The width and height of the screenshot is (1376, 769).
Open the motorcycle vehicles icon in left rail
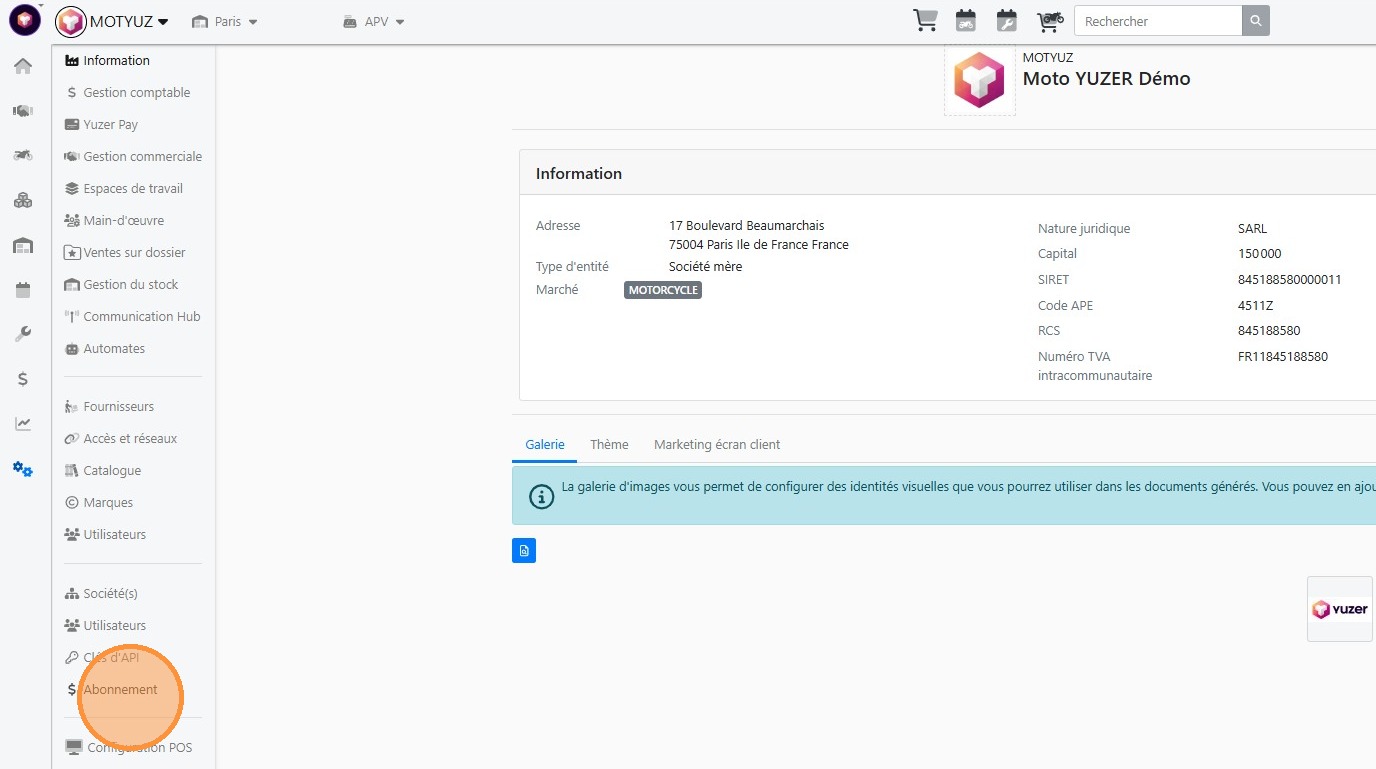click(23, 155)
